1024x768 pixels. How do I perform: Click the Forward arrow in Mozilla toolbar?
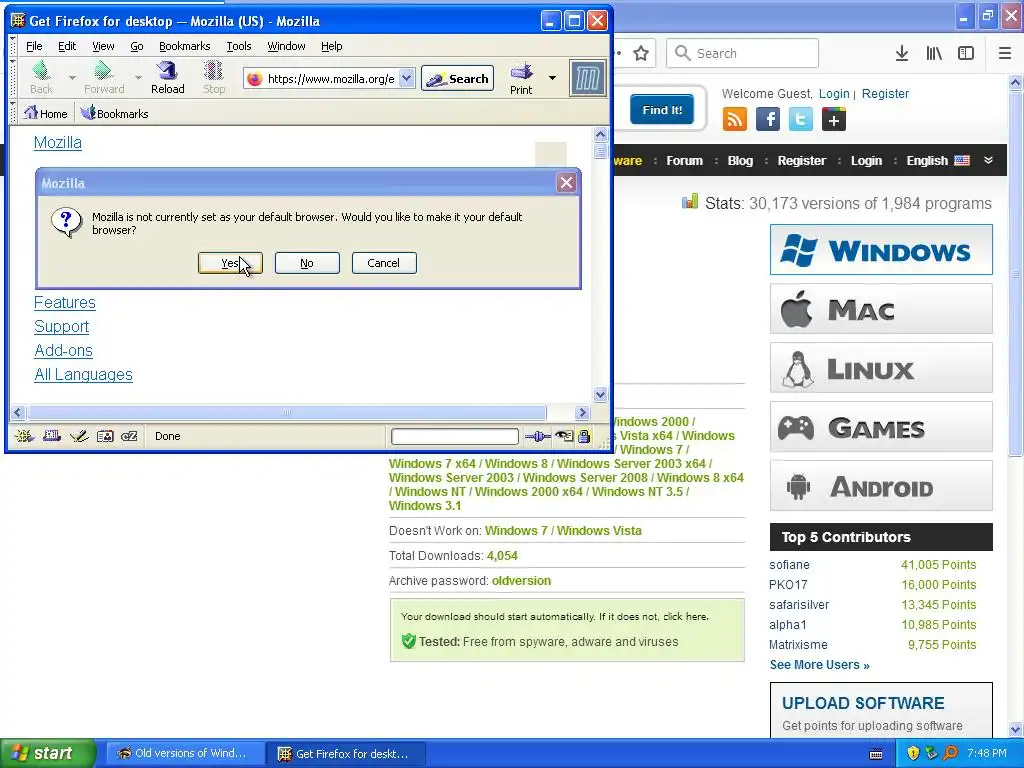click(104, 78)
